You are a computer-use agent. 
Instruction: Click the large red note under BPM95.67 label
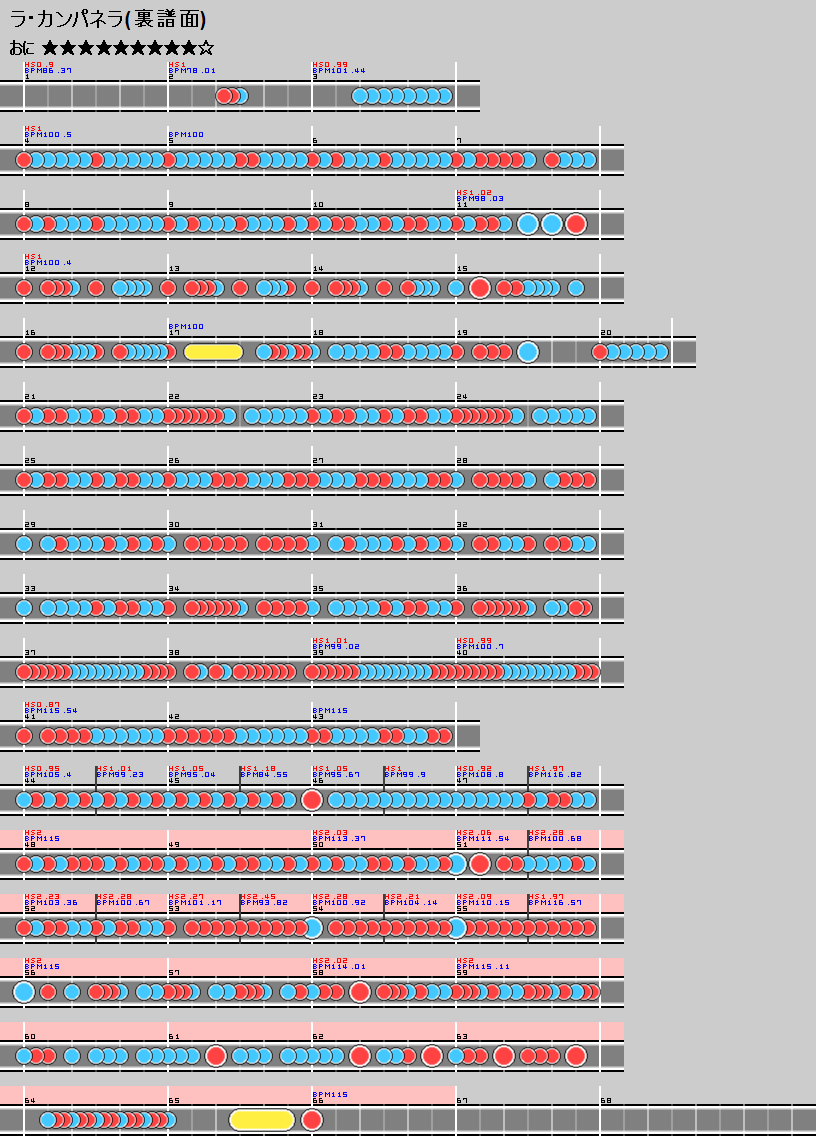click(312, 800)
